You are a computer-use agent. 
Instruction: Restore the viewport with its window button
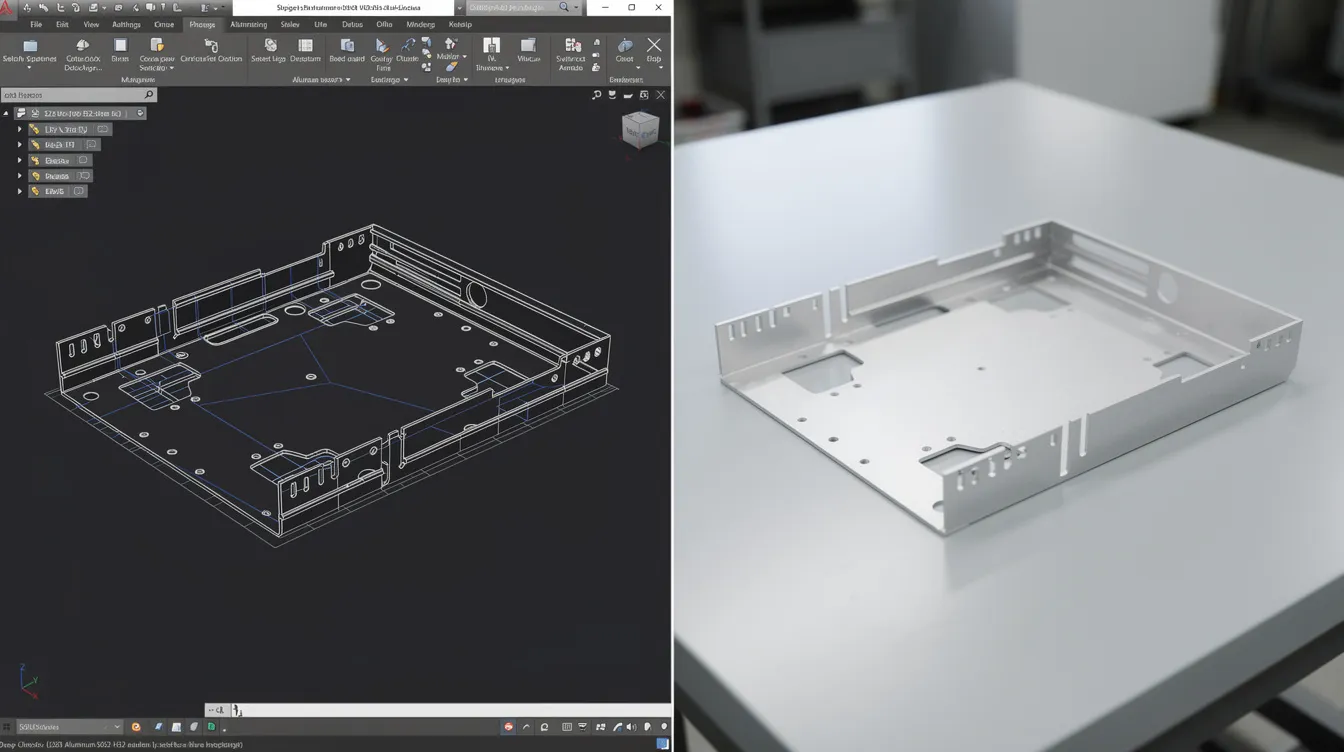point(644,95)
